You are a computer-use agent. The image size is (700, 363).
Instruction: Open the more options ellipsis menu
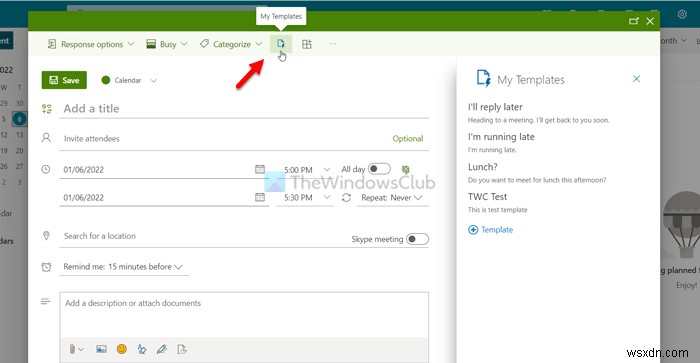click(x=333, y=44)
